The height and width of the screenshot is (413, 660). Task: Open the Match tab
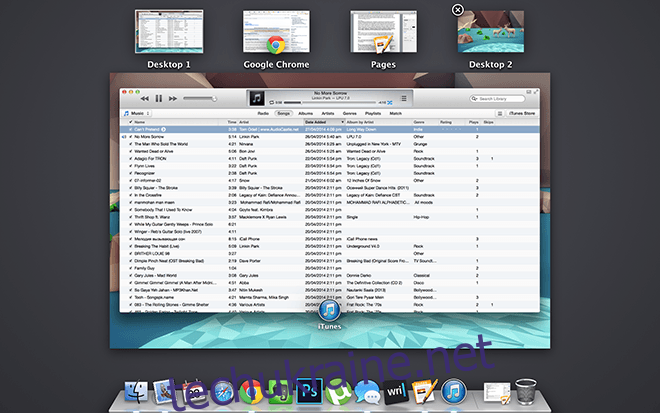[x=396, y=113]
